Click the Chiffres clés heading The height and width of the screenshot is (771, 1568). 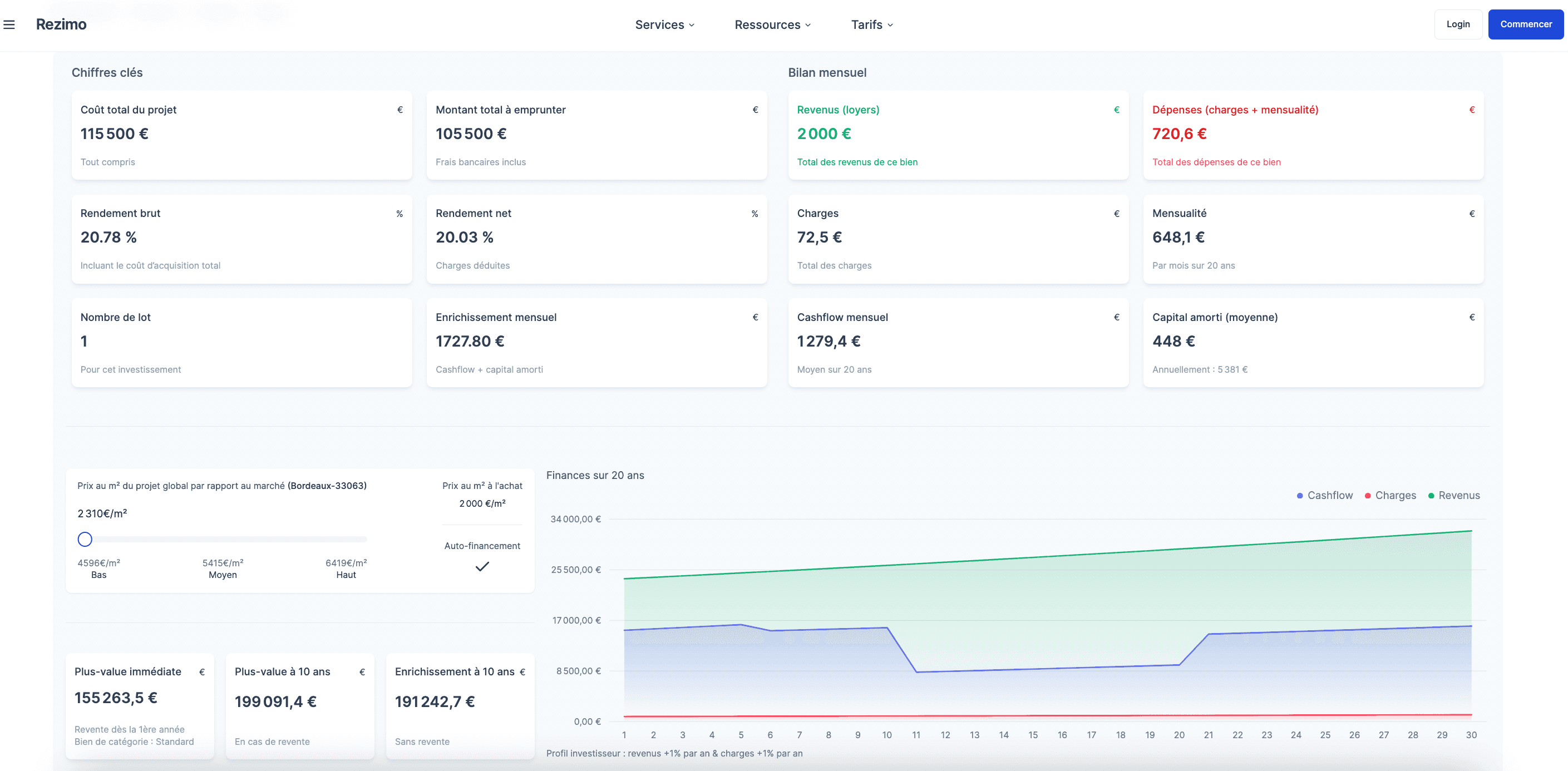point(107,72)
